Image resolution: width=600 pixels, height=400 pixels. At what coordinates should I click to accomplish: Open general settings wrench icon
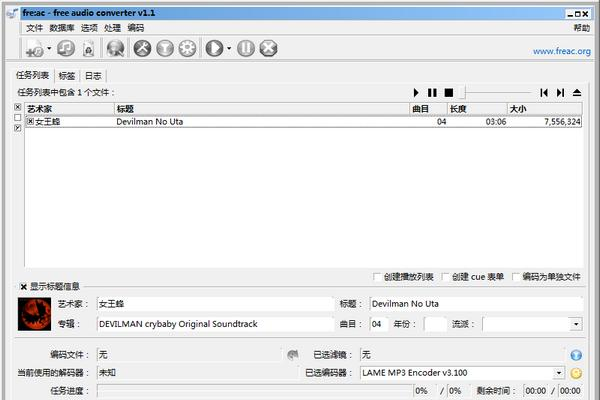click(x=142, y=49)
